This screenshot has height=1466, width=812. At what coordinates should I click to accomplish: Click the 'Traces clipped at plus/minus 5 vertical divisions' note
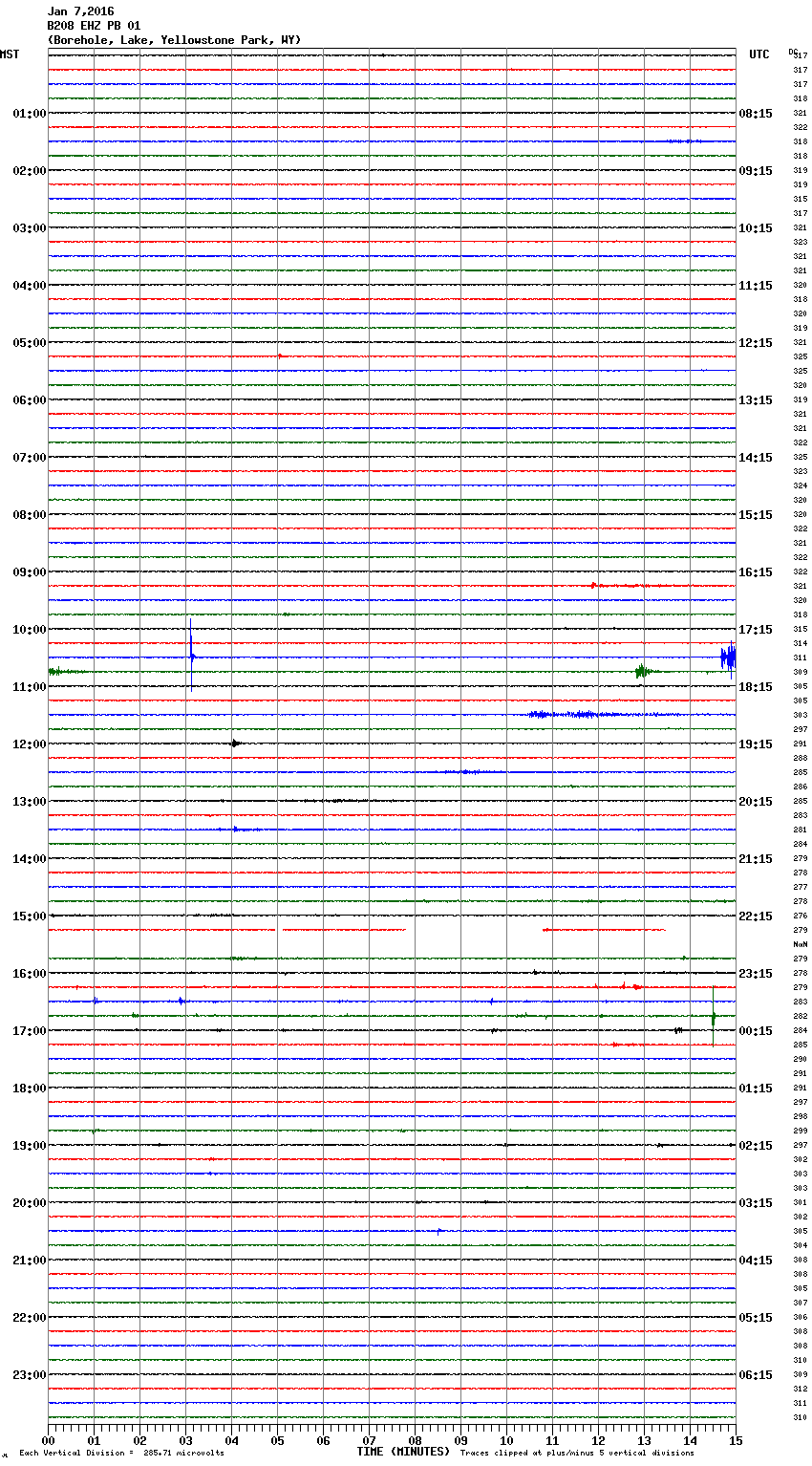577,1453
